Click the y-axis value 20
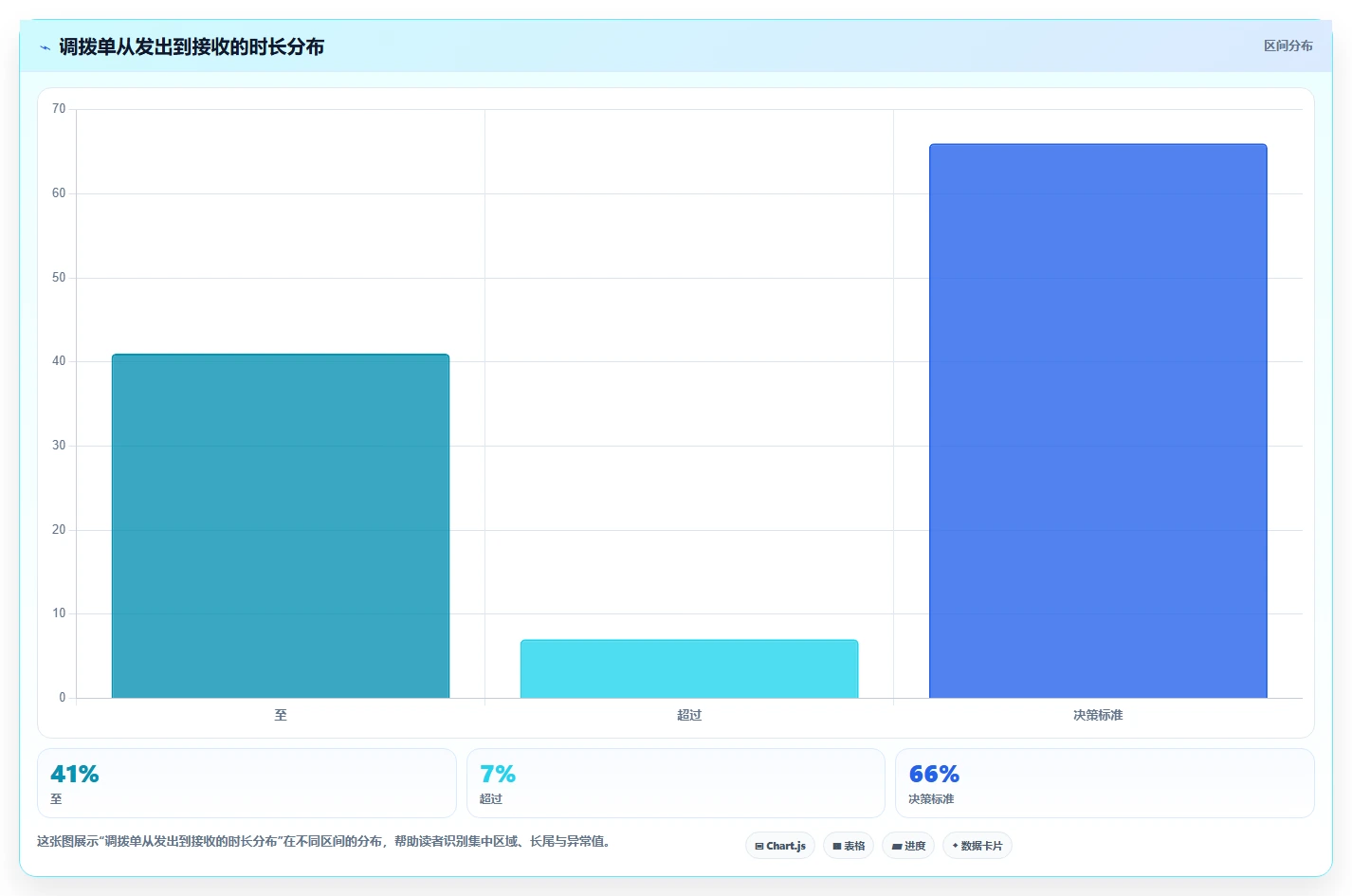Viewport: 1352px width, 896px height. click(x=59, y=530)
